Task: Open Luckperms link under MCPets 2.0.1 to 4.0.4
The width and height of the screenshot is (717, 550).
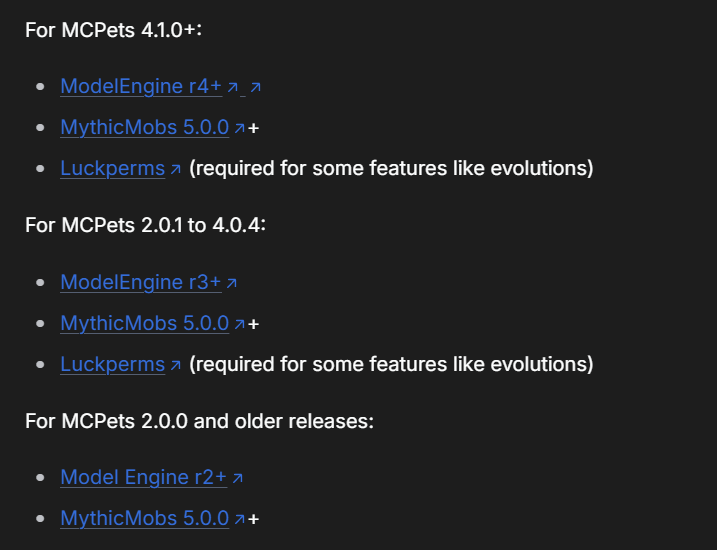Action: (112, 364)
